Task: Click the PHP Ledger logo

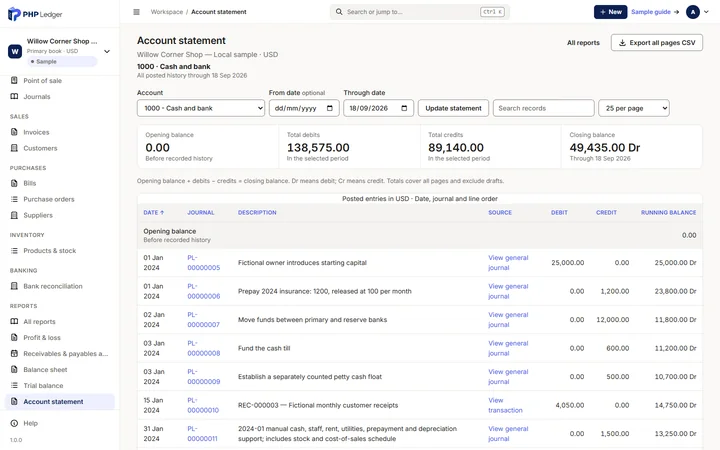Action: [35, 14]
